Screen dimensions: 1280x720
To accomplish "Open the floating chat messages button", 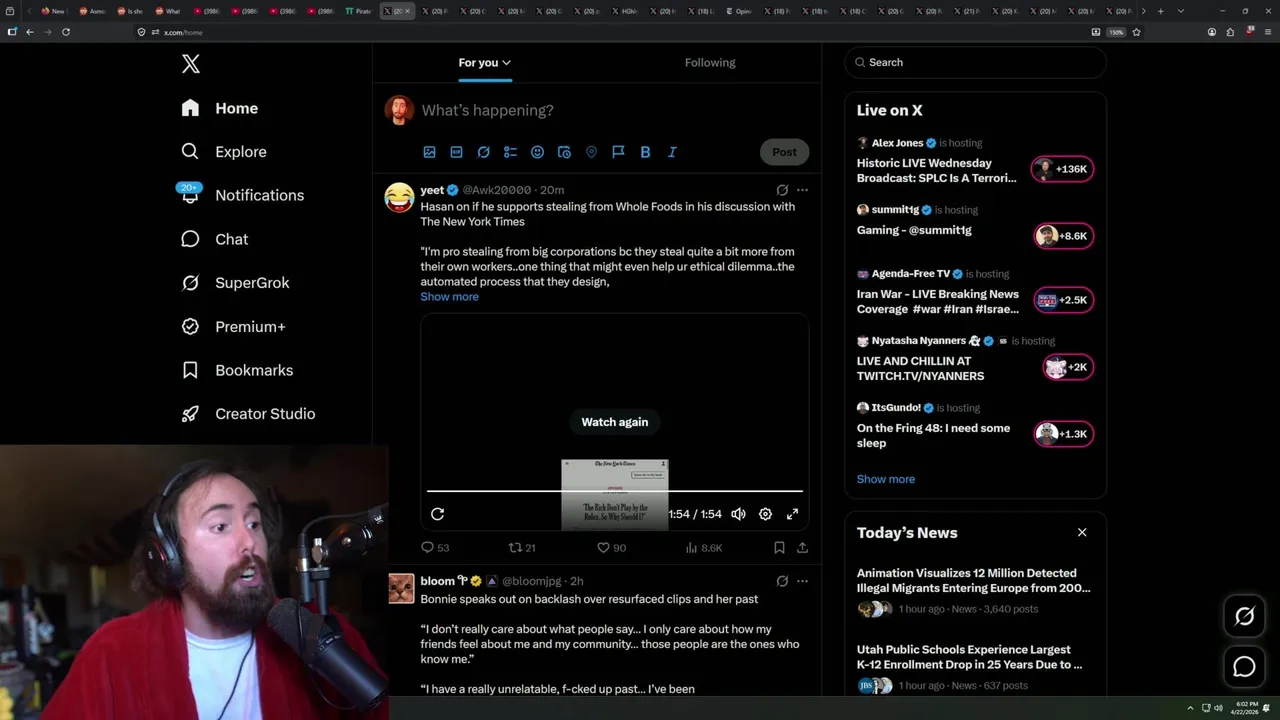I will click(x=1244, y=666).
